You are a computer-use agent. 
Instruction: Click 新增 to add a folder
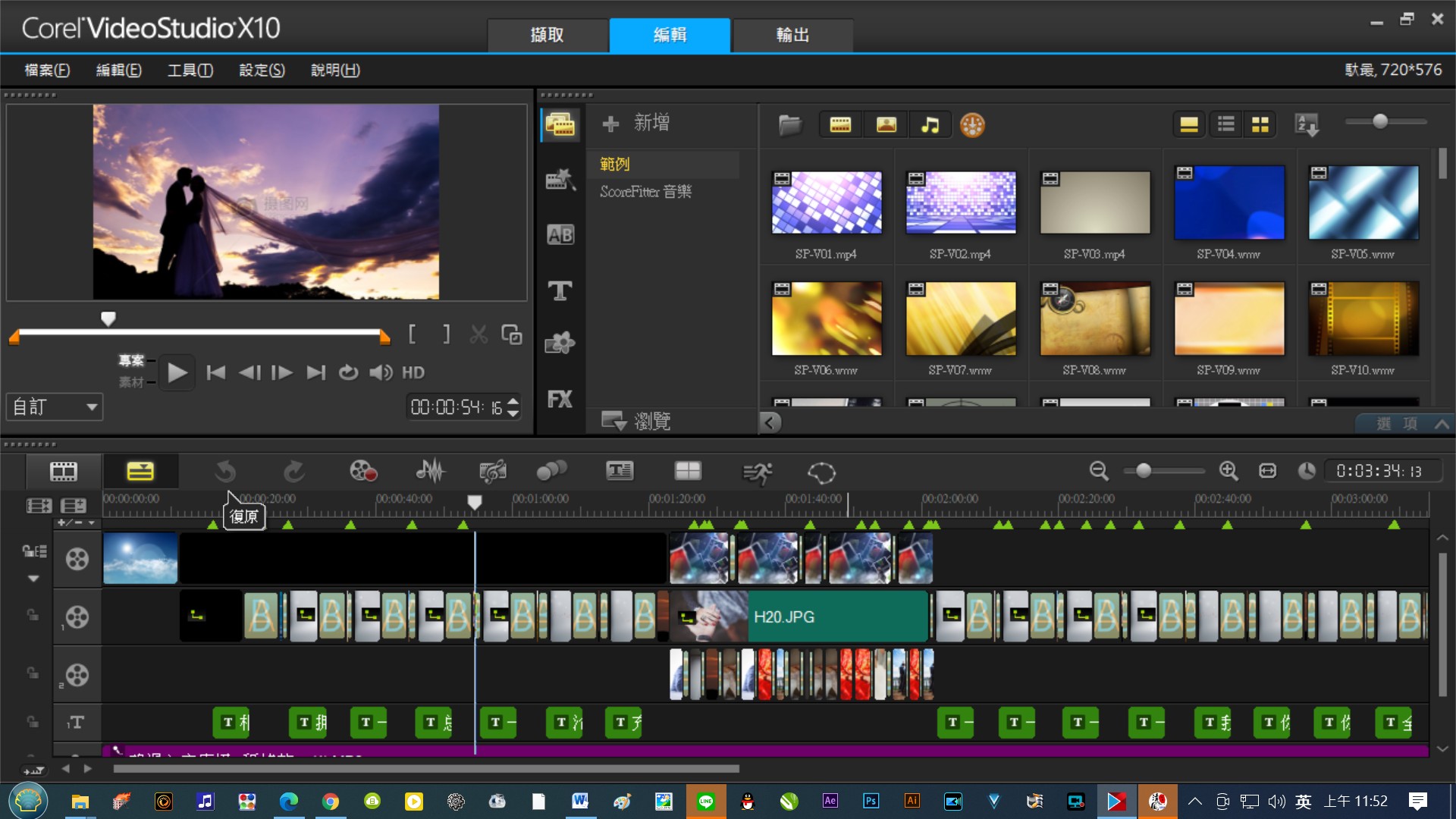tap(635, 123)
